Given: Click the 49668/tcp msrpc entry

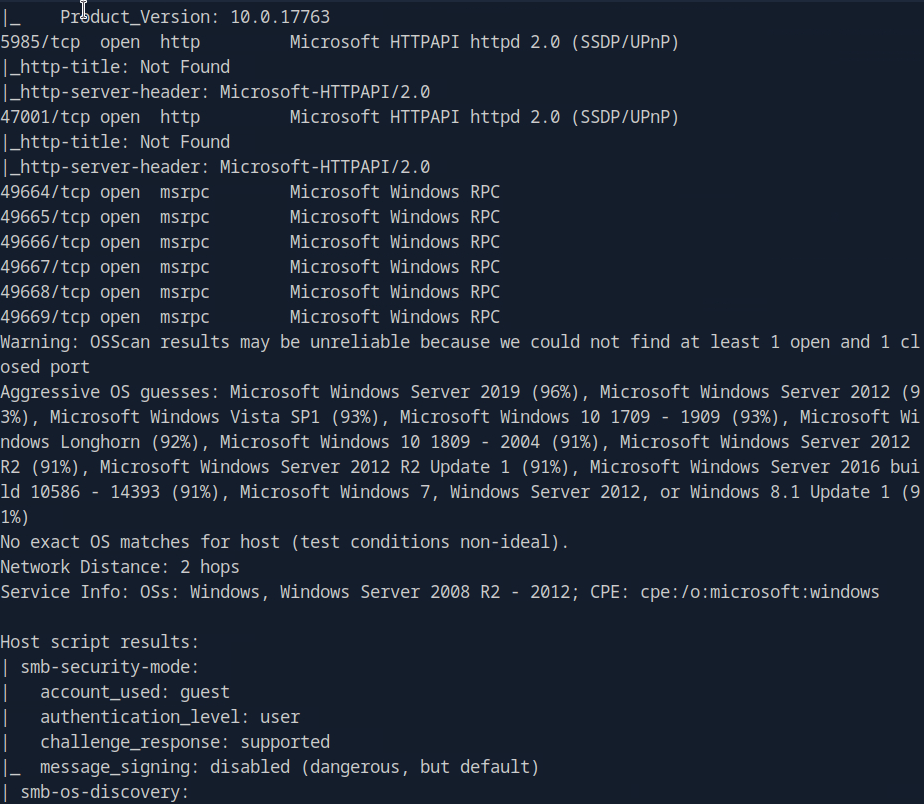Looking at the screenshot, I should point(250,292).
